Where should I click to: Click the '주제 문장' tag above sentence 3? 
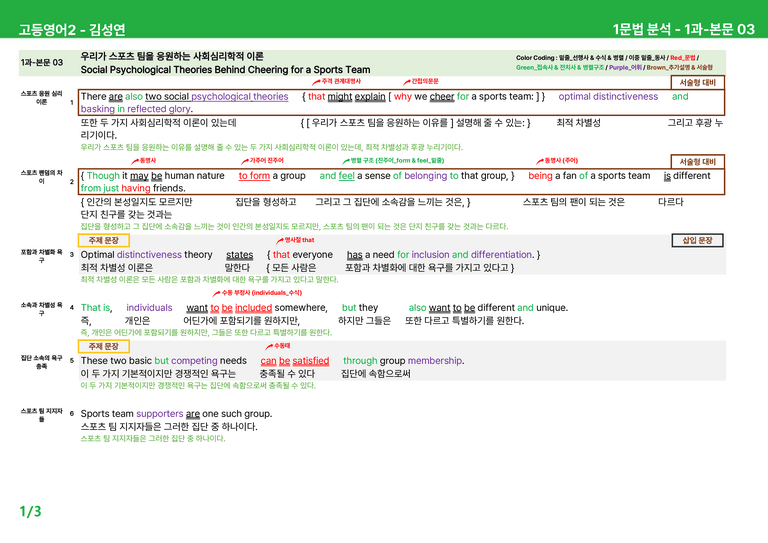tap(104, 240)
